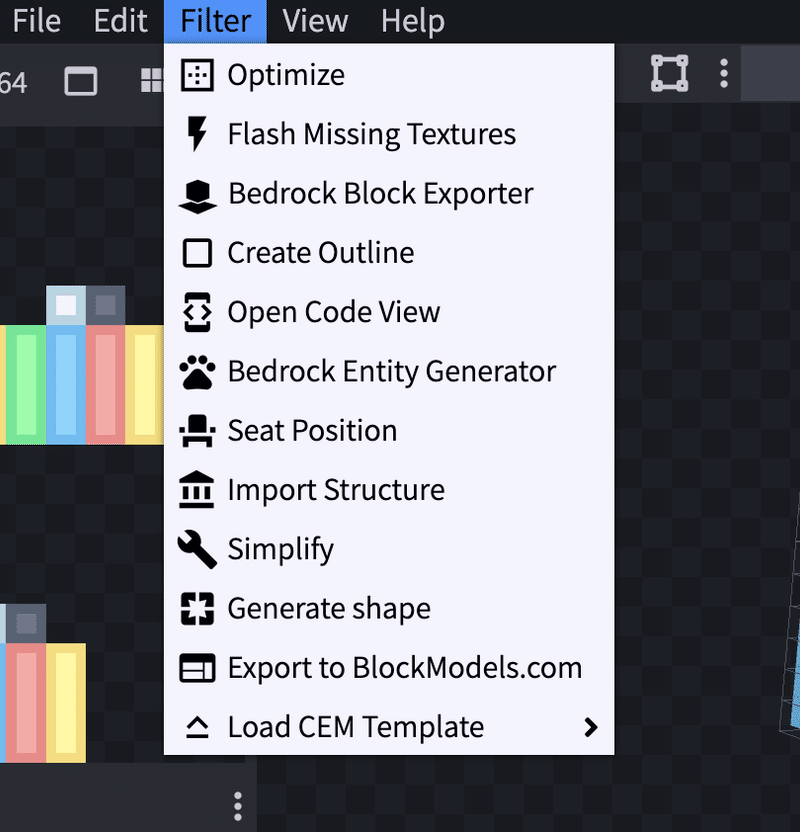Expand the Load CEM Template submenu arrow
Viewport: 800px width, 832px height.
(x=590, y=727)
